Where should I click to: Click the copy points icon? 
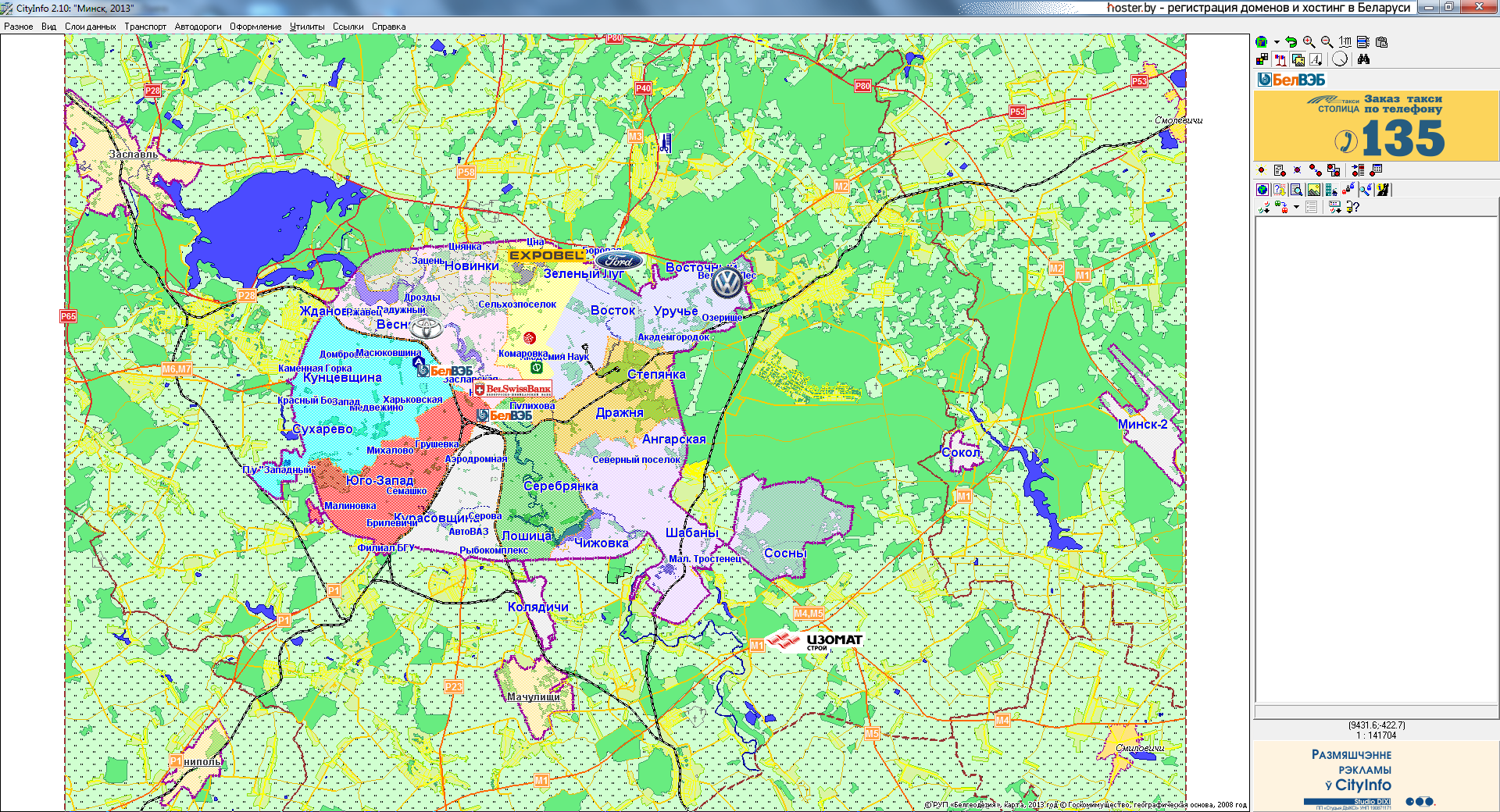1334,170
